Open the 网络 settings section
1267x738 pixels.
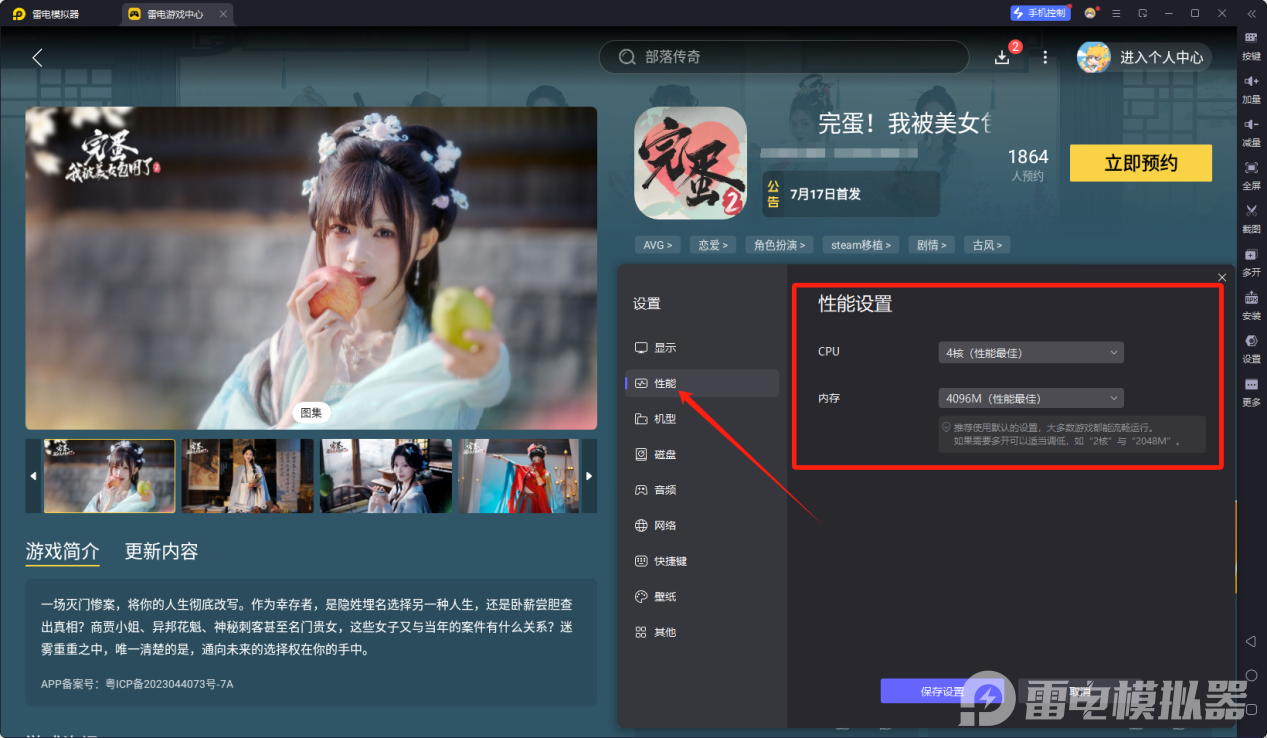[665, 525]
